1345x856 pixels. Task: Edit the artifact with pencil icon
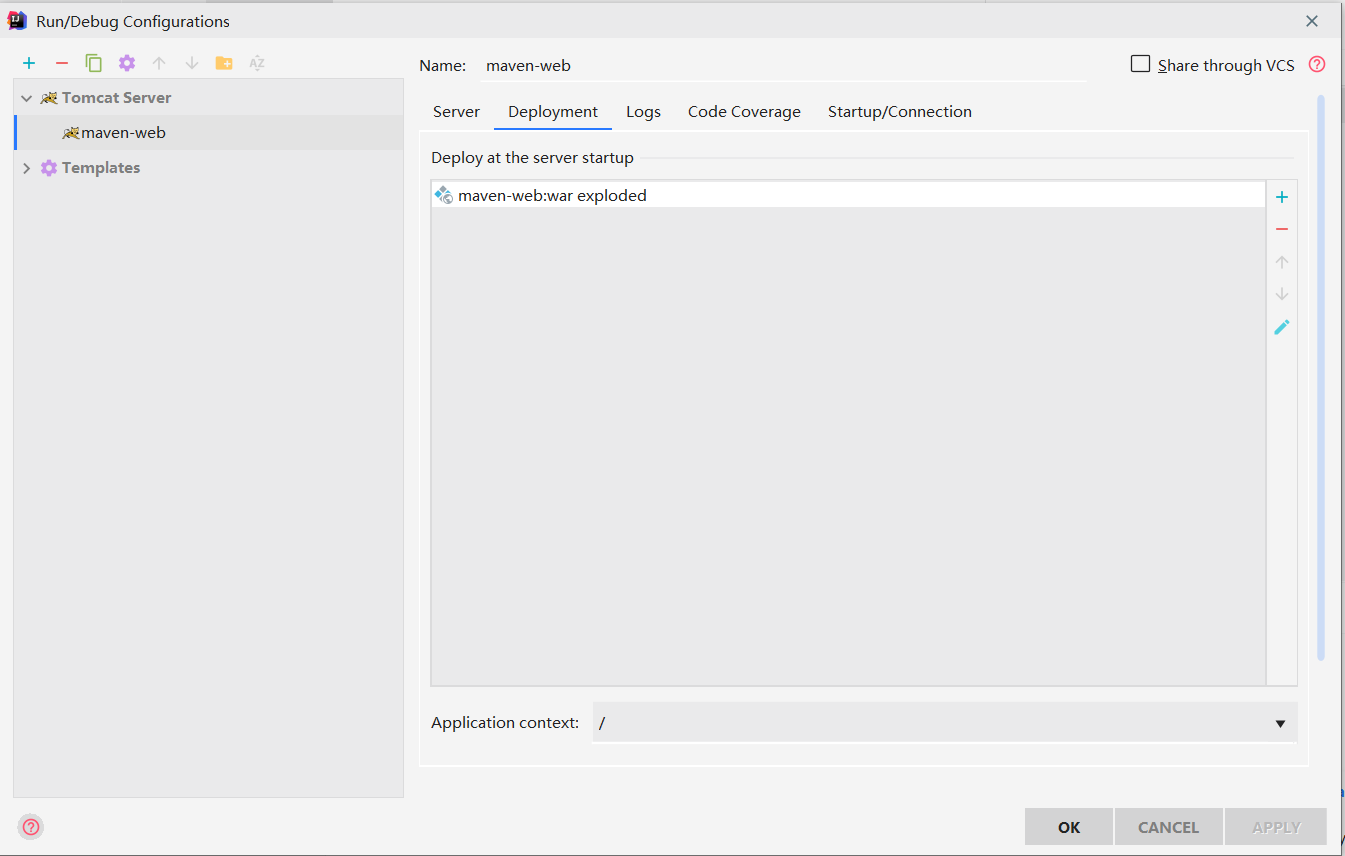pos(1282,327)
